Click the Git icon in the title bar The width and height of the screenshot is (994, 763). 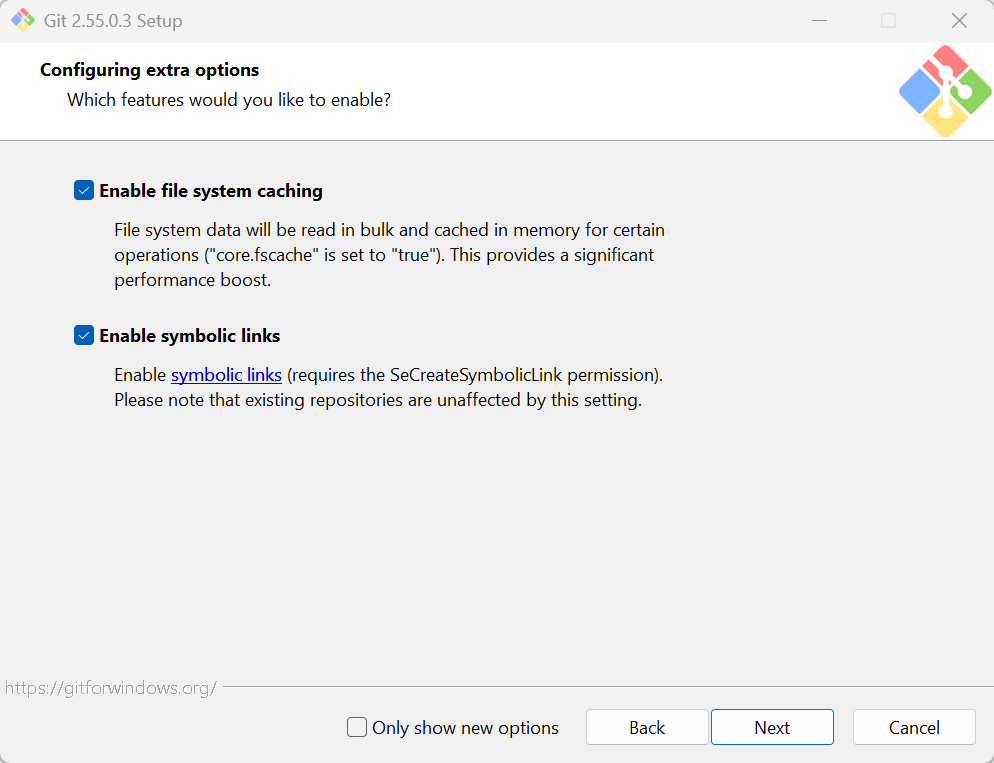tap(23, 20)
